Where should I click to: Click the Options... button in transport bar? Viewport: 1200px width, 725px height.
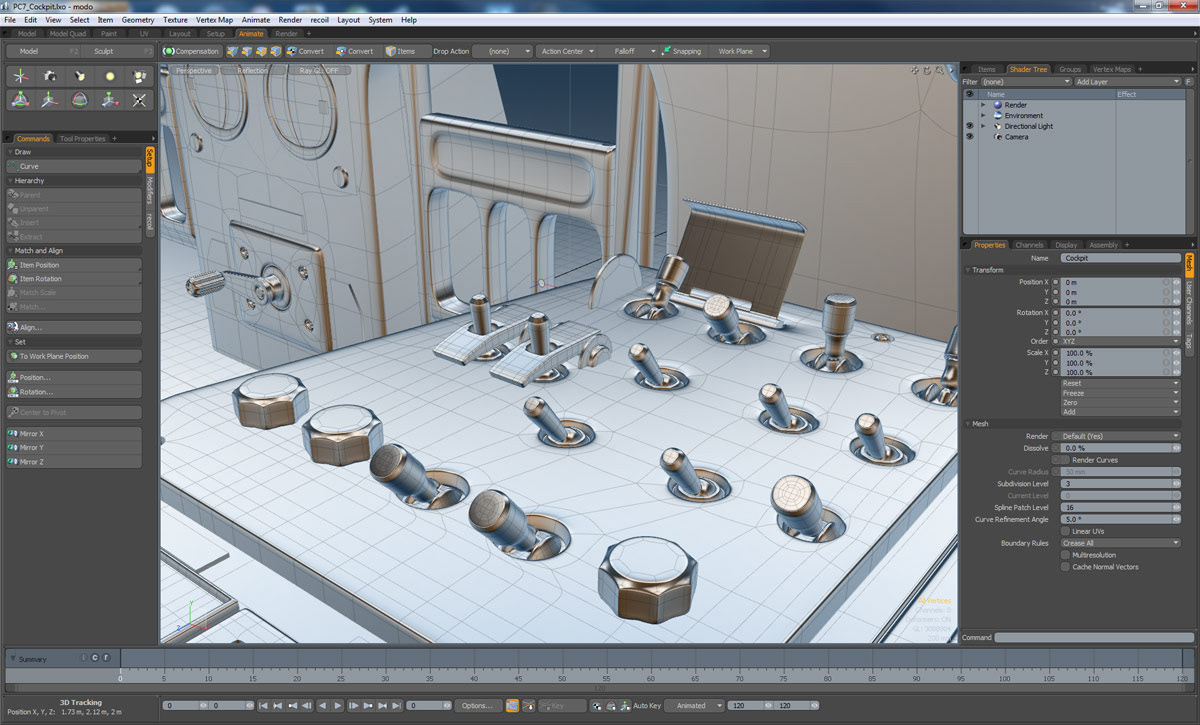(477, 706)
